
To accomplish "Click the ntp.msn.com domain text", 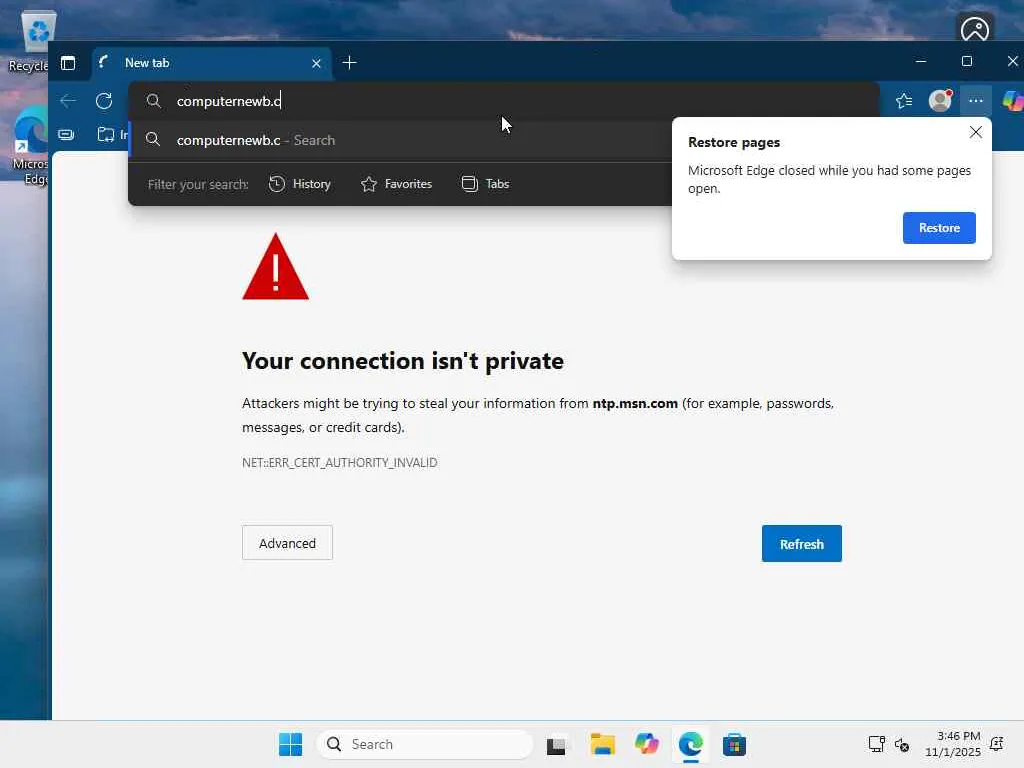I will point(635,404).
